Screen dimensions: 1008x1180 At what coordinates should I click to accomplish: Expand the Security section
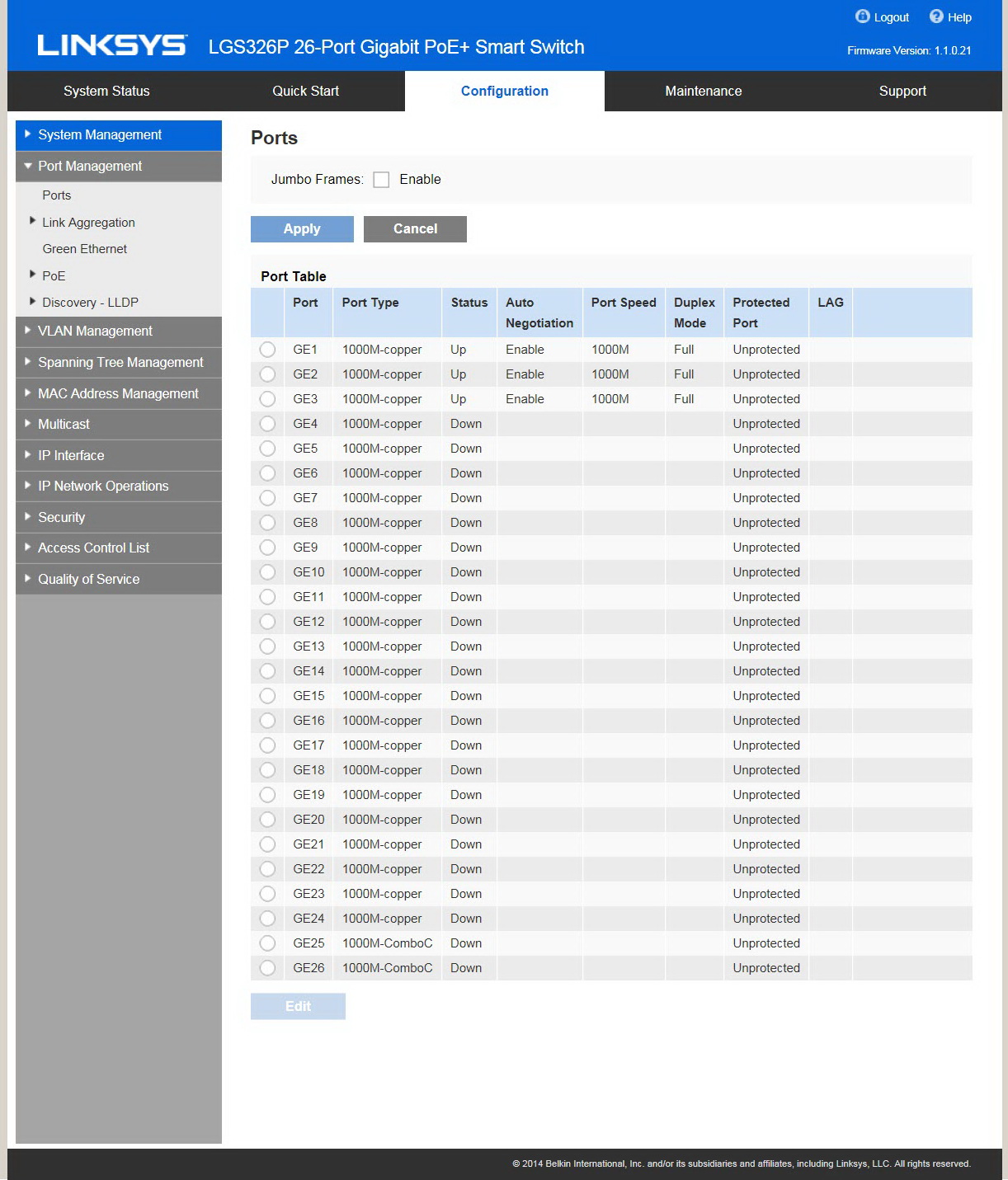point(119,518)
